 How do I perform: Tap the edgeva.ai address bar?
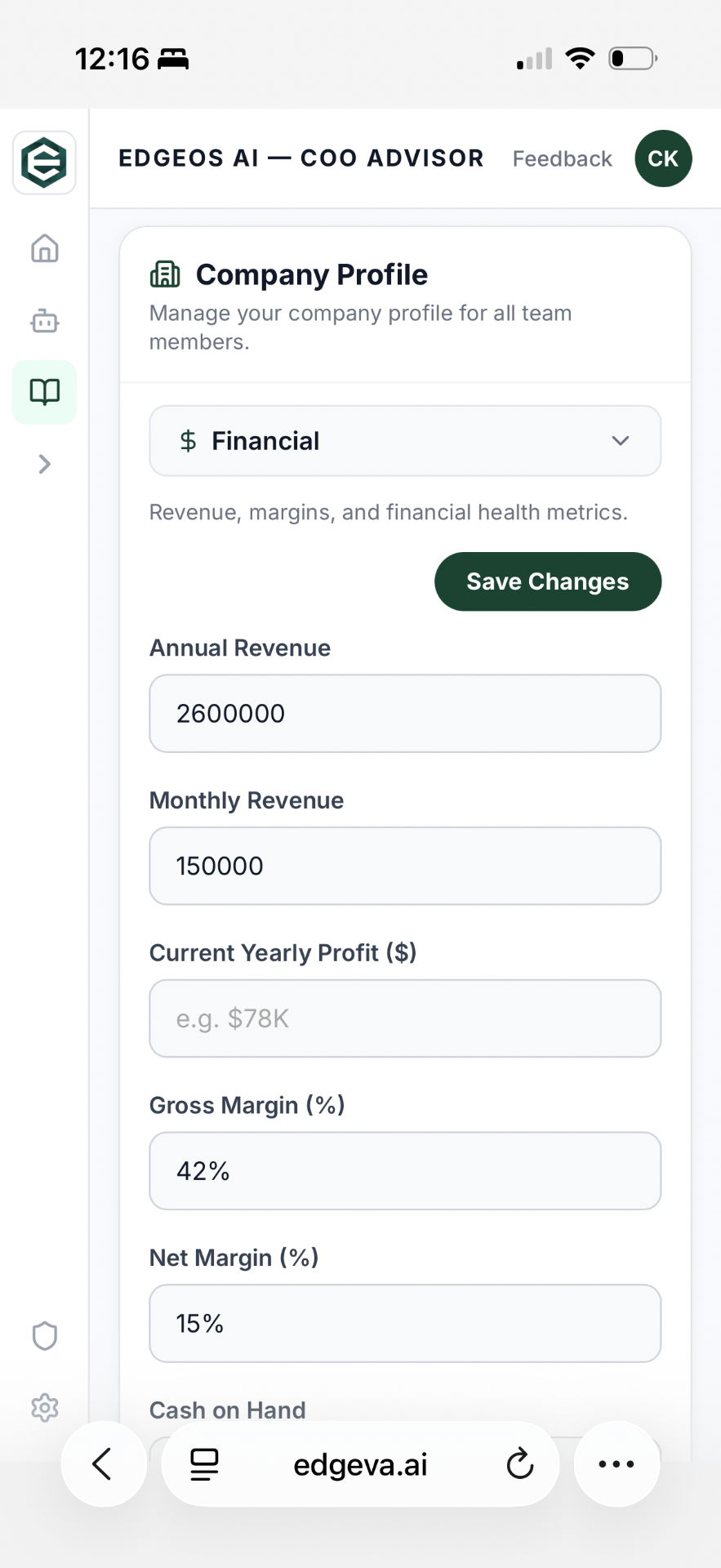360,1464
